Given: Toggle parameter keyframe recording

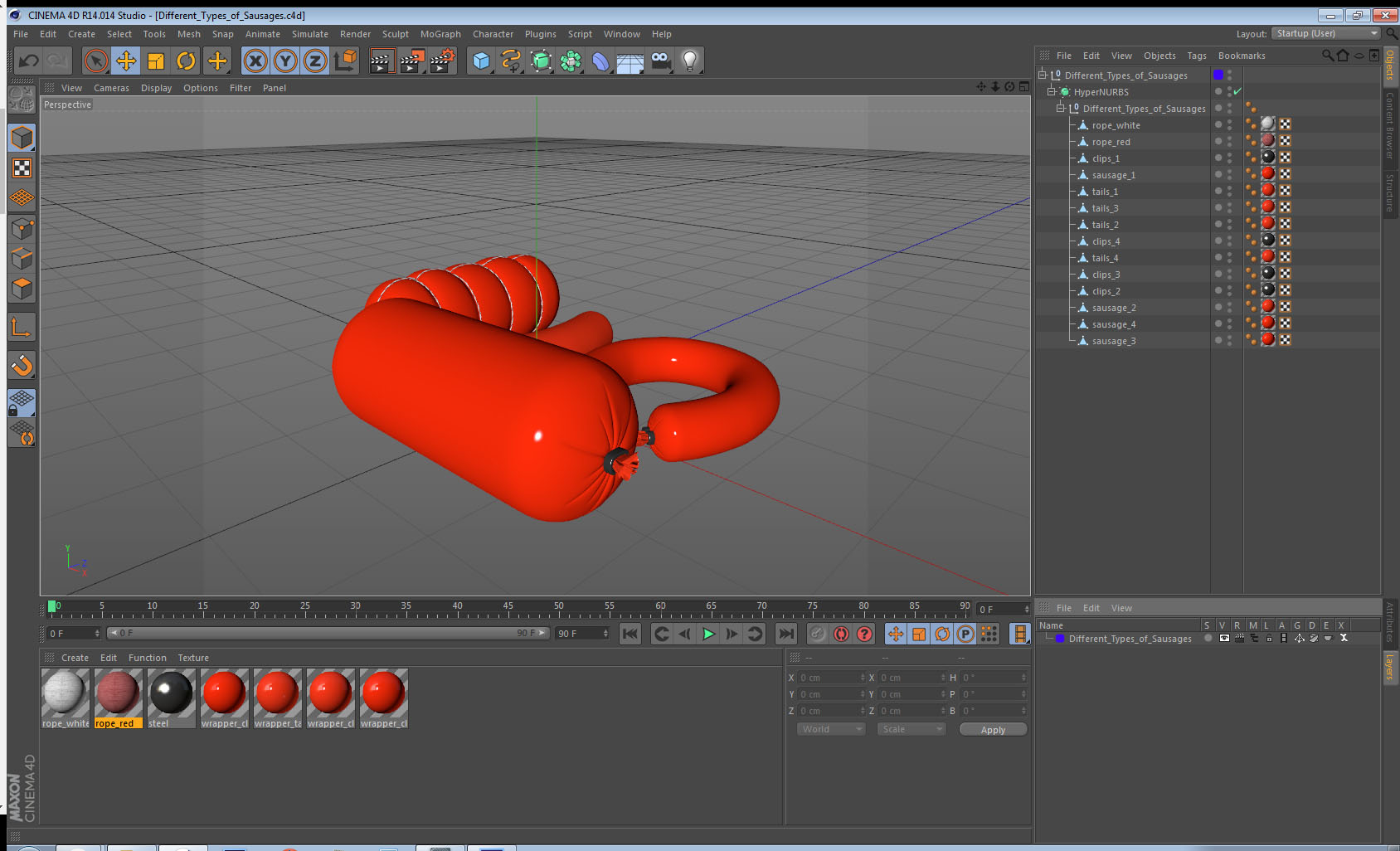Looking at the screenshot, I should tap(965, 634).
